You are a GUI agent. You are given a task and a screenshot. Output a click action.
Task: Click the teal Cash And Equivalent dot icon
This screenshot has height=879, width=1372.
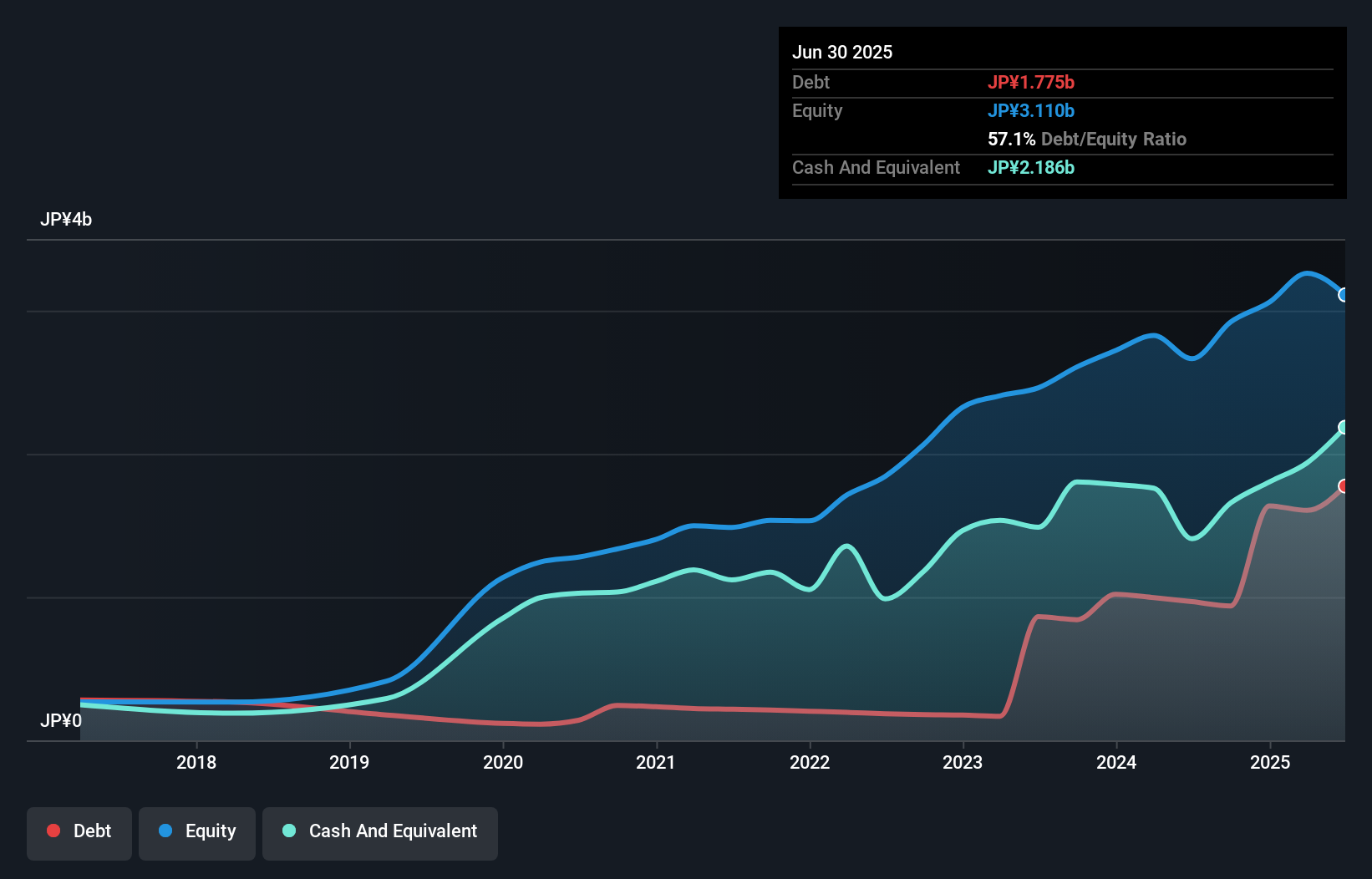(288, 831)
